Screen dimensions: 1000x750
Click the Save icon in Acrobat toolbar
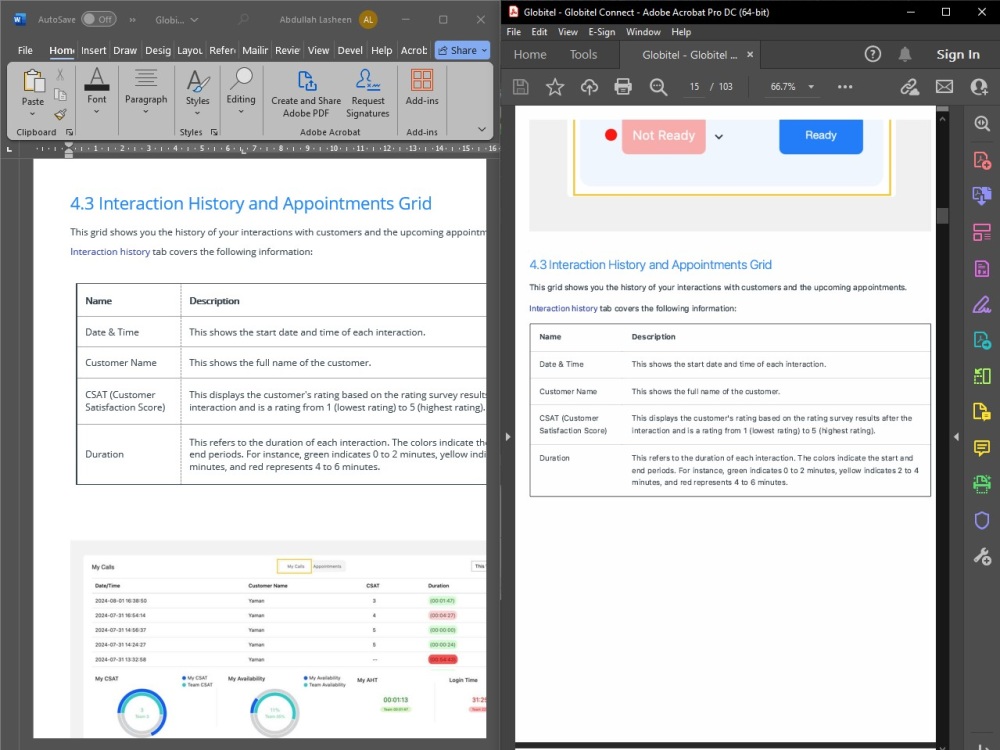tap(520, 87)
